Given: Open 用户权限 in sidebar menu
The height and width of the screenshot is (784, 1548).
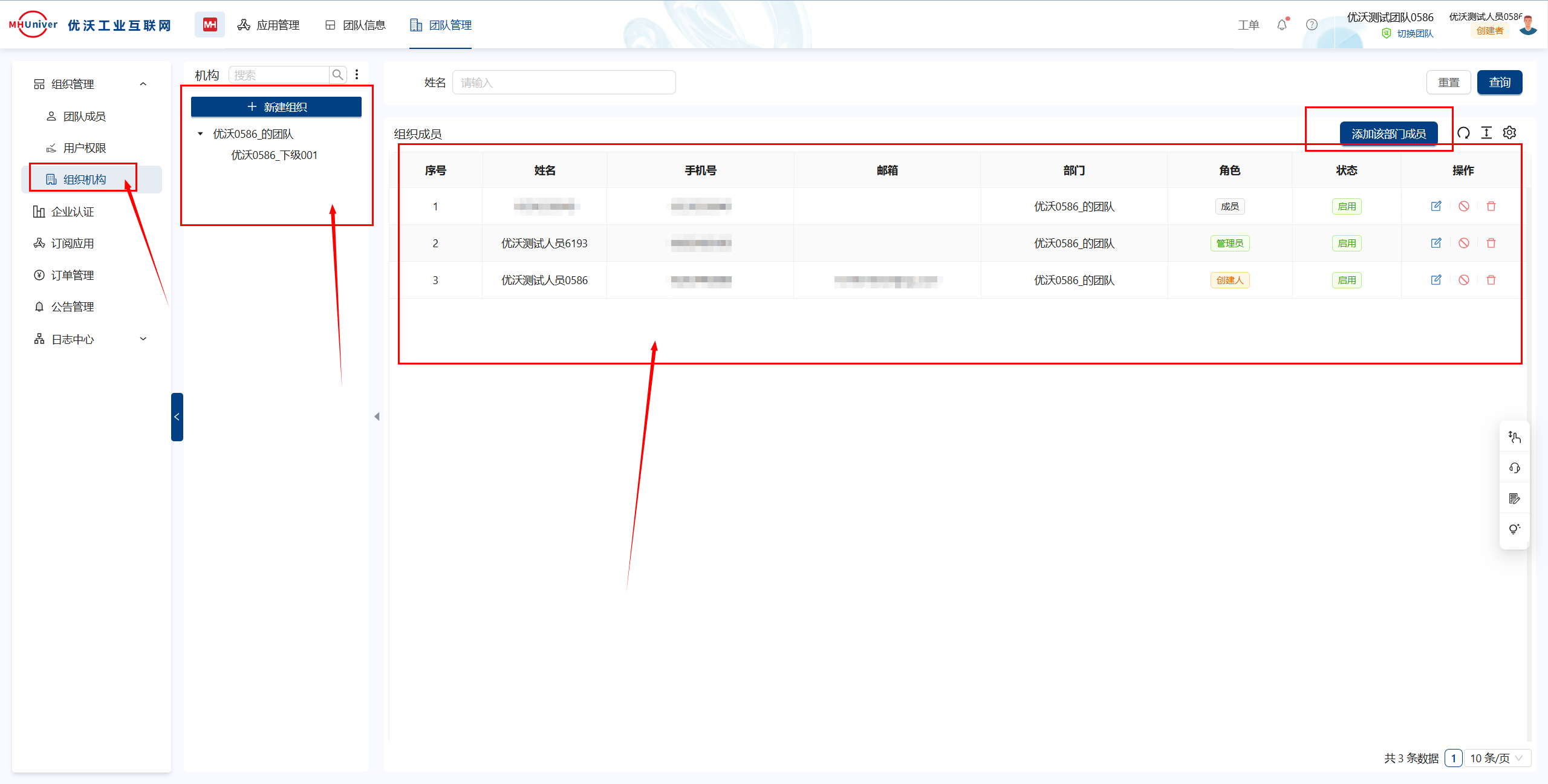Looking at the screenshot, I should pyautogui.click(x=84, y=148).
